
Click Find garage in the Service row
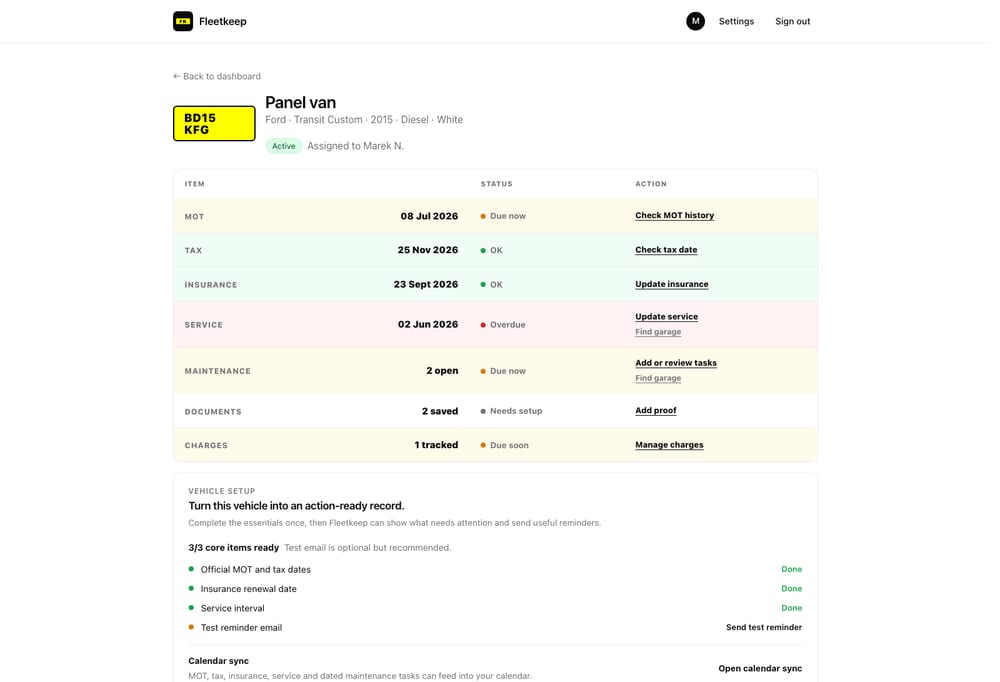coord(658,332)
